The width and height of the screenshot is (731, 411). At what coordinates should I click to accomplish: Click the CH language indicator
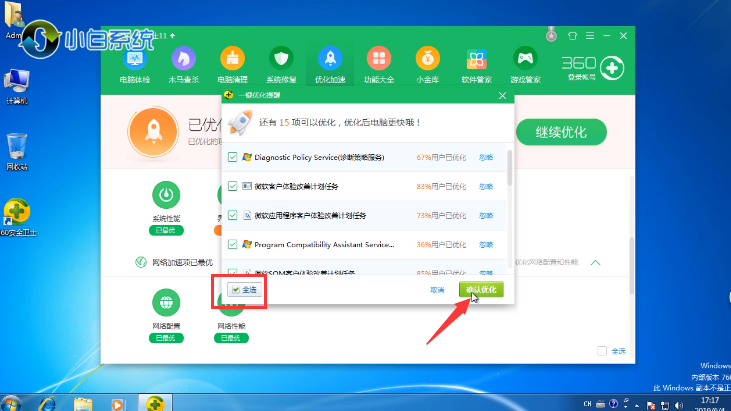587,404
